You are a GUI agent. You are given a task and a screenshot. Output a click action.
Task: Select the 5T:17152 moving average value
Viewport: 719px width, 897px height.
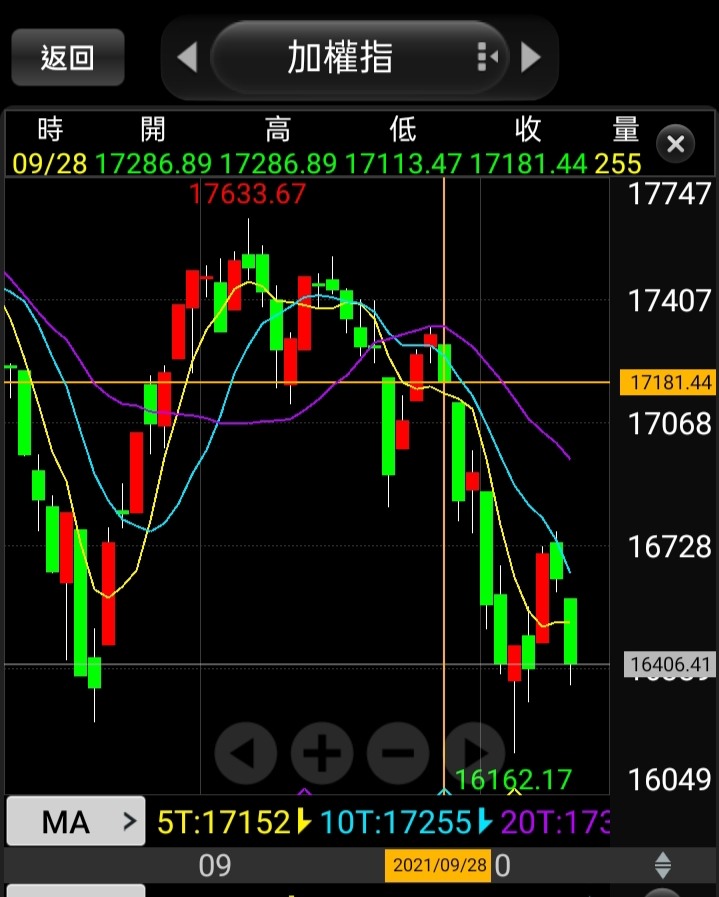point(224,823)
